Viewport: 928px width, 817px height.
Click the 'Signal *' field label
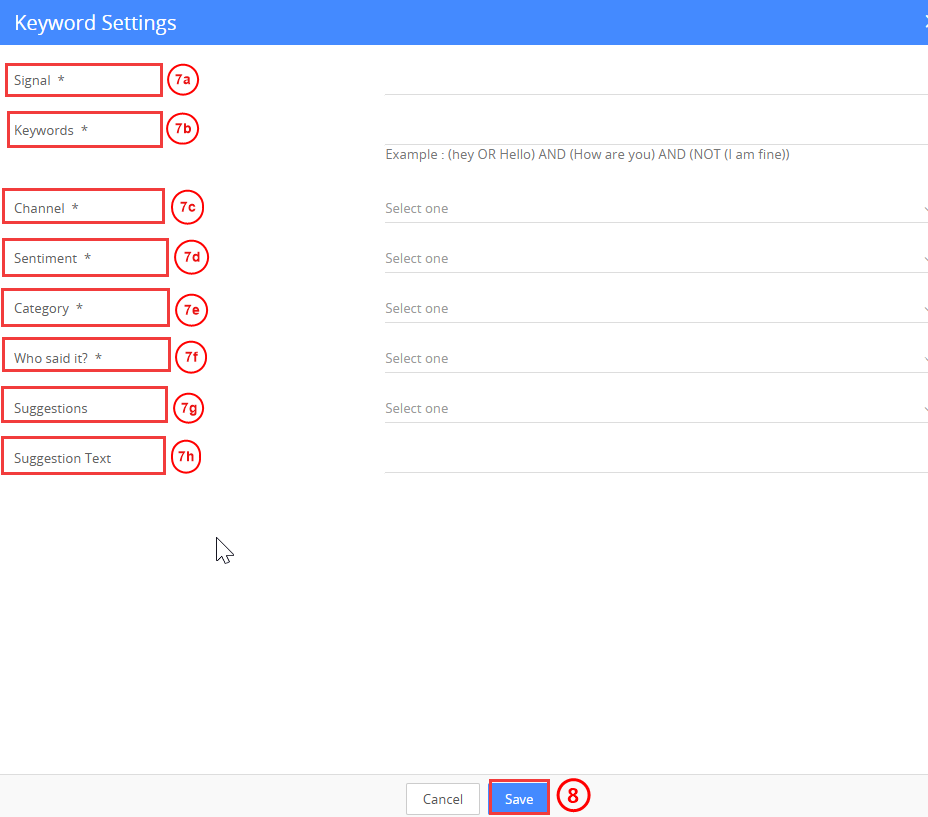pyautogui.click(x=39, y=80)
